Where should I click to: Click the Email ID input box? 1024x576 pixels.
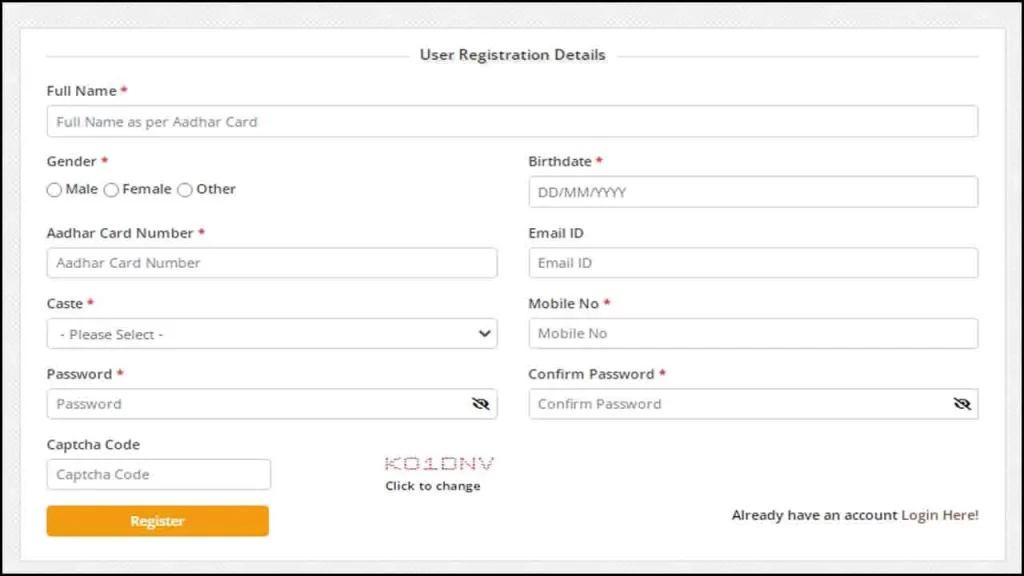click(x=752, y=262)
